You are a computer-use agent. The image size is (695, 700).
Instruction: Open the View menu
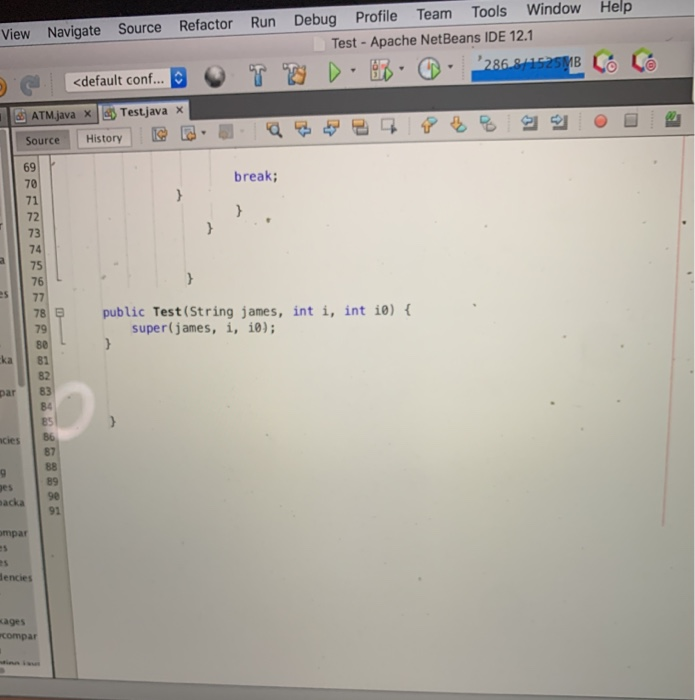click(15, 34)
